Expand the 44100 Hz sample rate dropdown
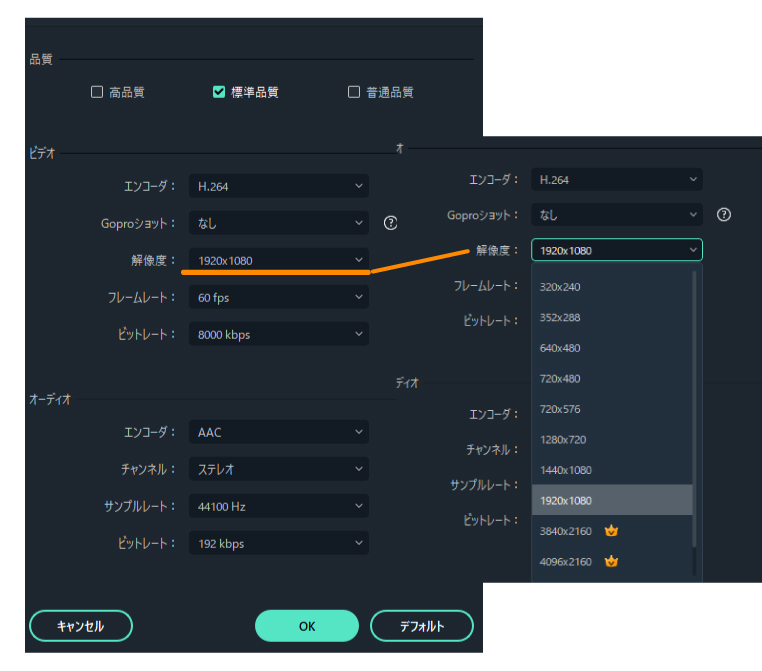762x671 pixels. [278, 506]
